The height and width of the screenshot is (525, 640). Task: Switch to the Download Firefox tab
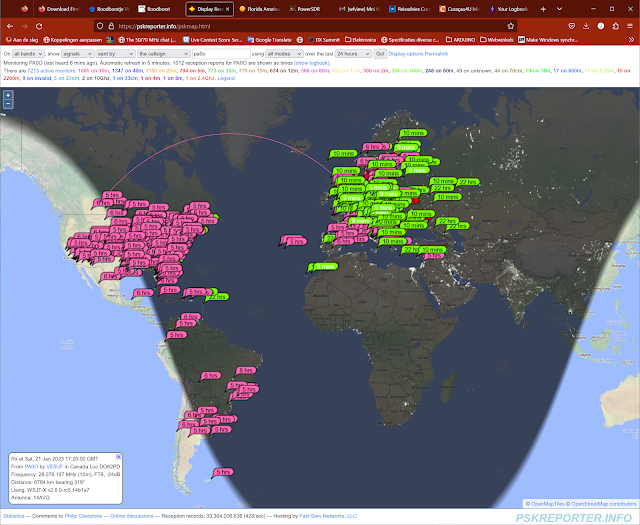coord(58,9)
